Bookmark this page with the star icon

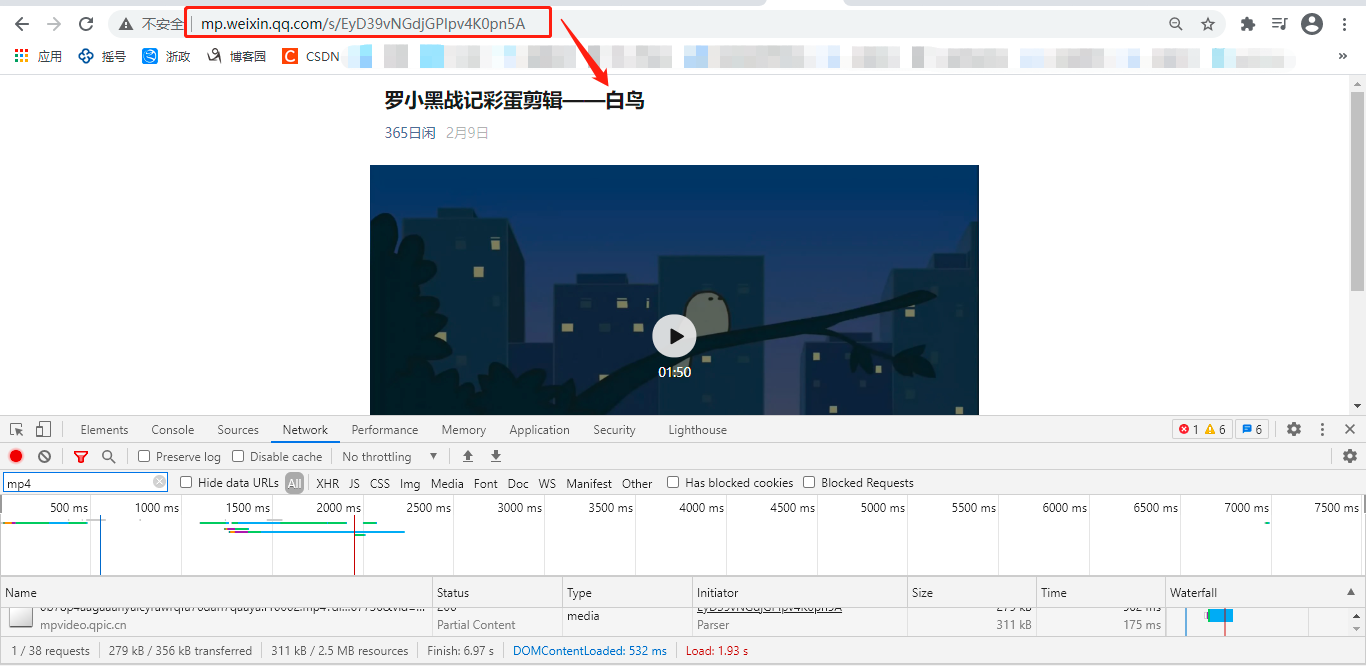click(1208, 24)
